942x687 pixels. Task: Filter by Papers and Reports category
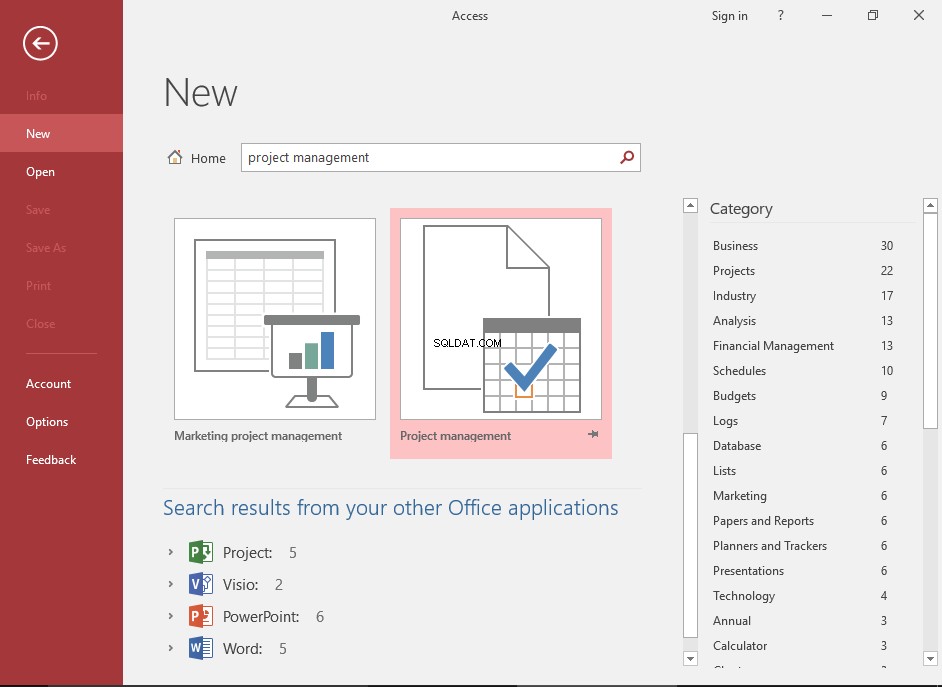tap(803, 521)
